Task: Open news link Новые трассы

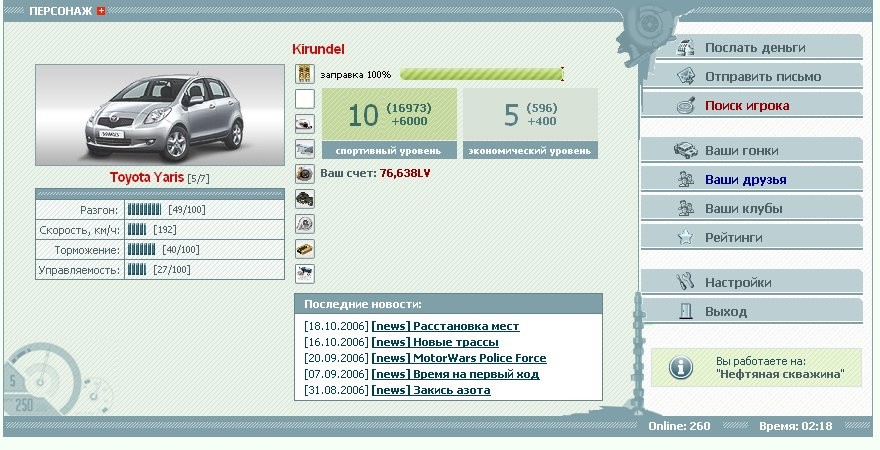Action: (435, 342)
